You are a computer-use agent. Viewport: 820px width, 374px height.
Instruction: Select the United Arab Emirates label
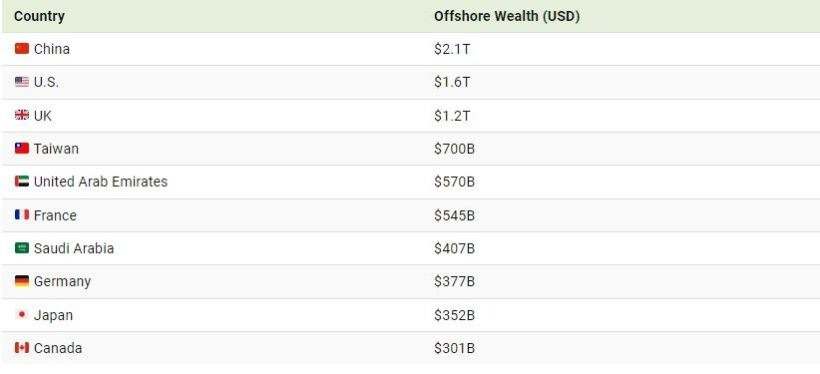[x=101, y=182]
